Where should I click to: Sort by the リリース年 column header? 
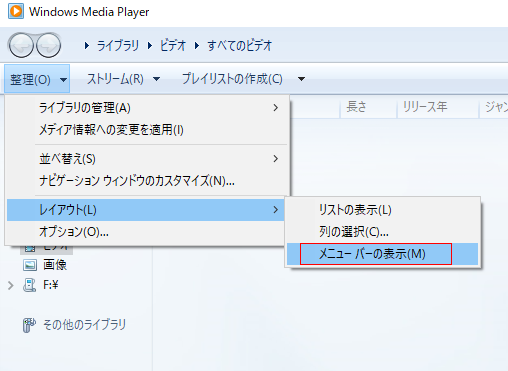point(438,107)
